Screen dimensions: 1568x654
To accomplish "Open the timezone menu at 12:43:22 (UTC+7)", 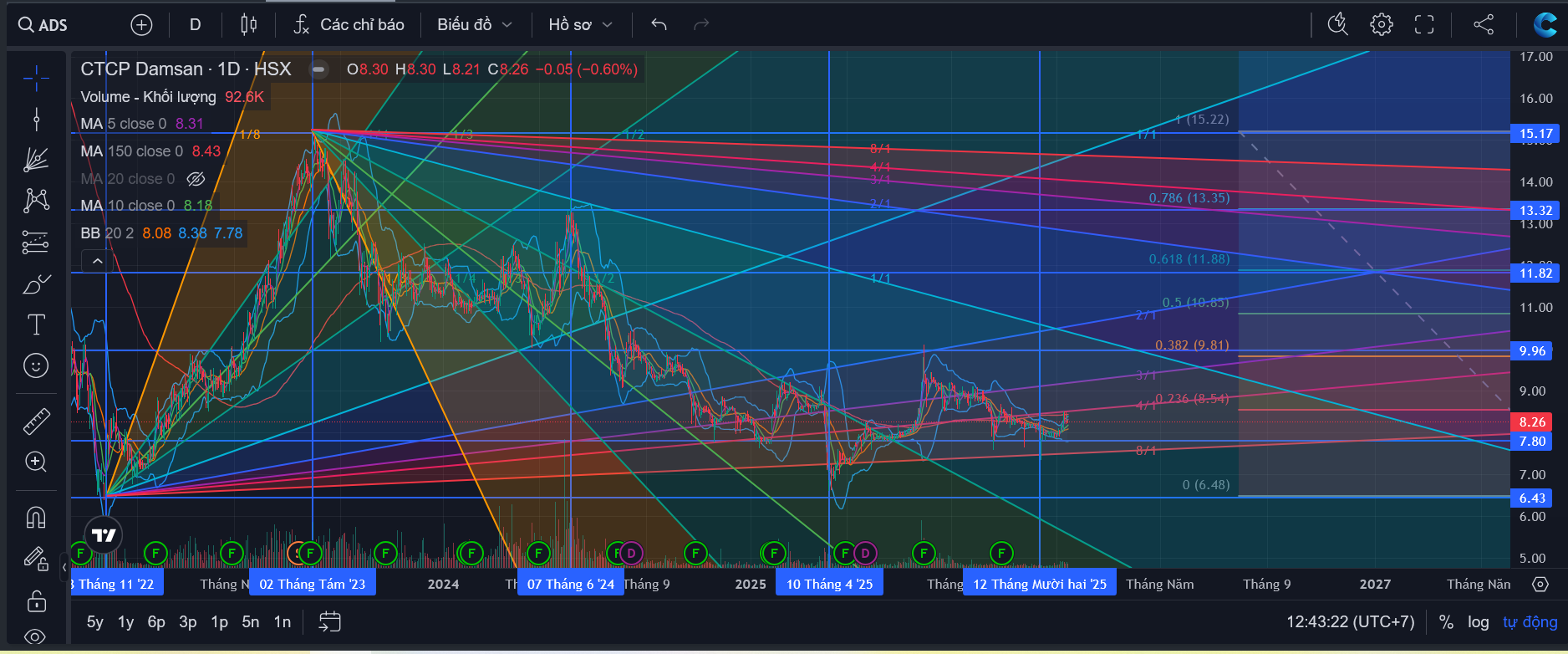I will (x=1350, y=622).
